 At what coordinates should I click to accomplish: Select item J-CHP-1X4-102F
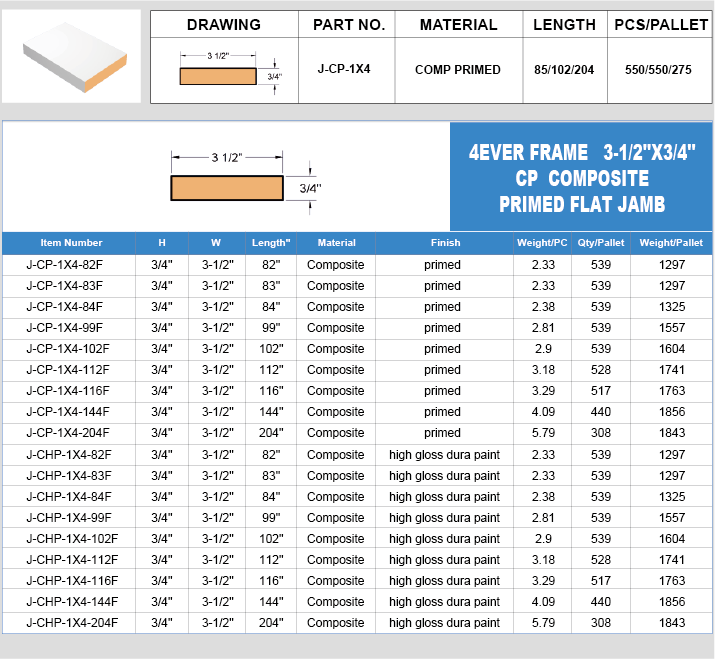[x=72, y=539]
